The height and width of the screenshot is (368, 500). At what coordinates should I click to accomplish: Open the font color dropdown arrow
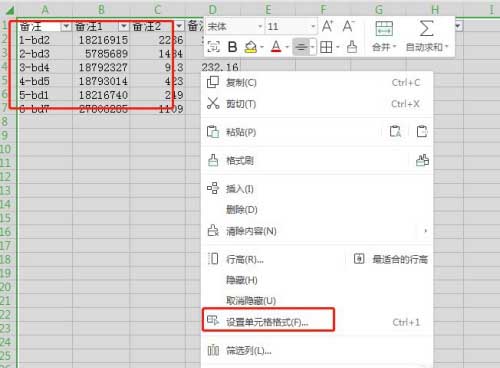[x=287, y=47]
